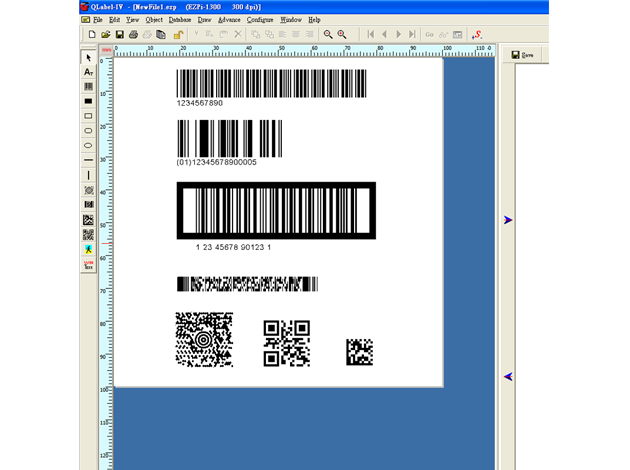
Task: Toggle the lock icon in toolbar
Action: coord(178,34)
